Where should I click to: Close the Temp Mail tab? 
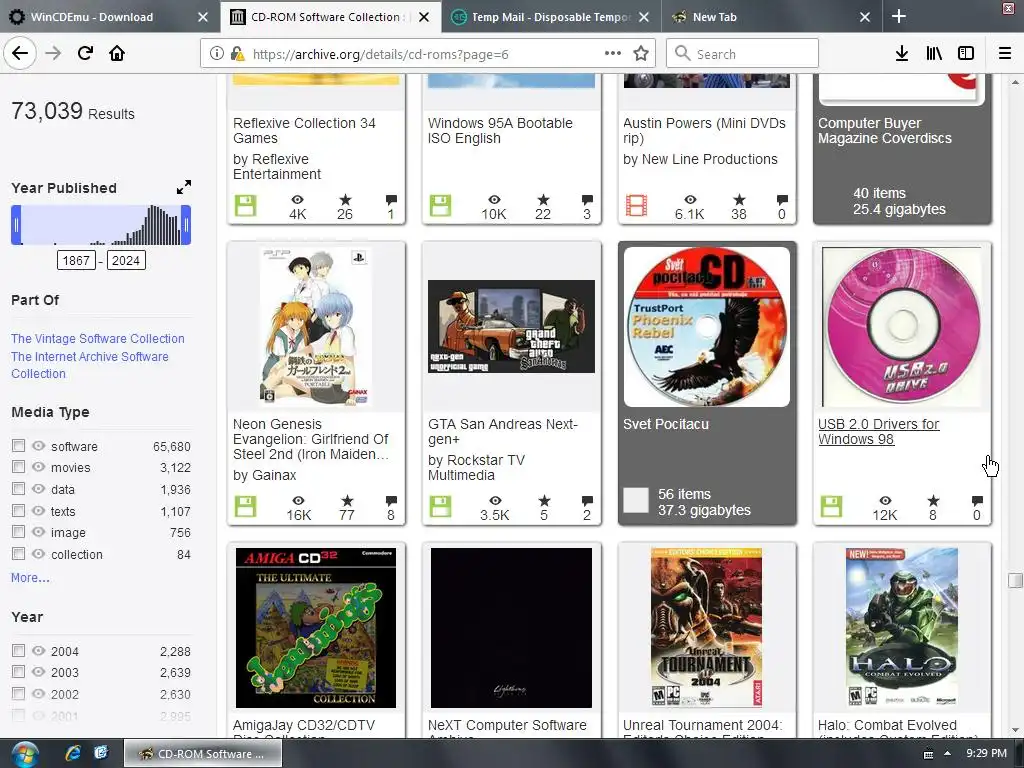(x=644, y=17)
